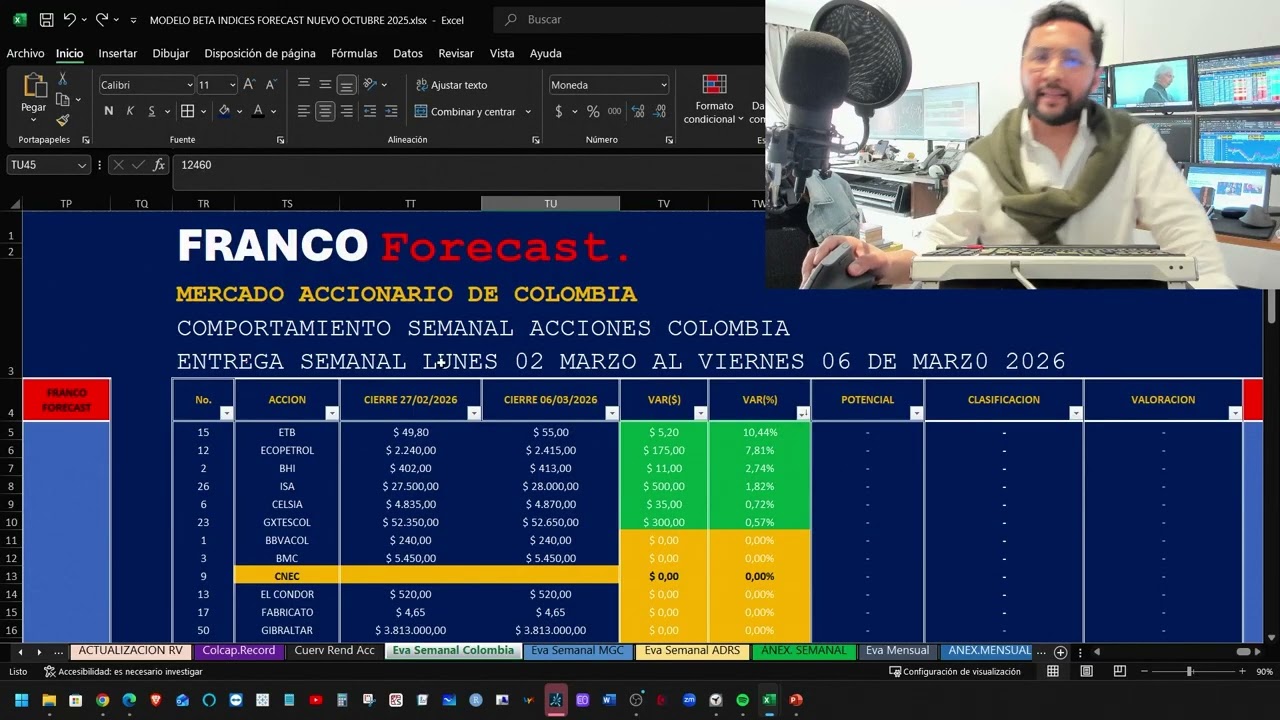Image resolution: width=1280 pixels, height=720 pixels.
Task: Switch to the Fórmulas ribbon tab
Action: (354, 53)
